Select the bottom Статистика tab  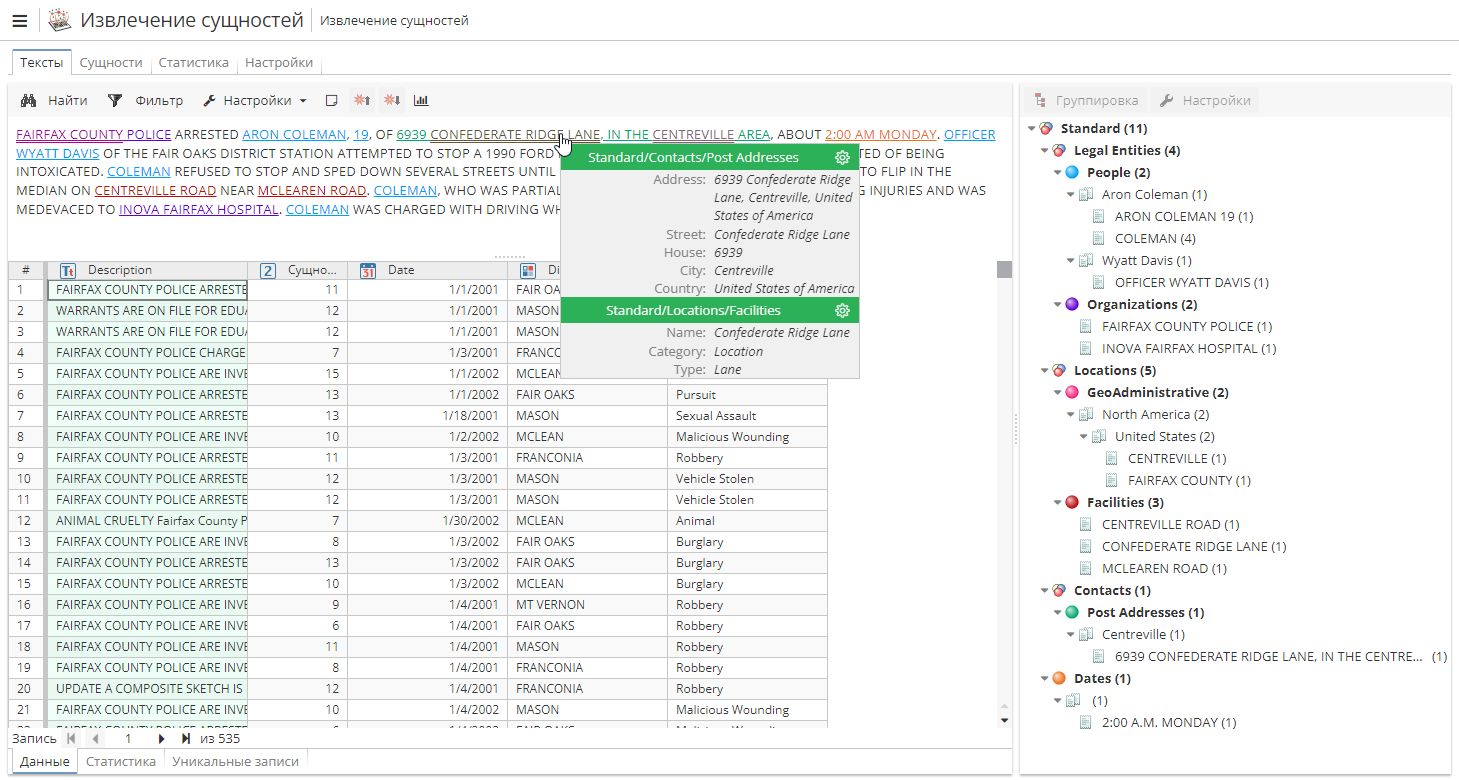121,761
